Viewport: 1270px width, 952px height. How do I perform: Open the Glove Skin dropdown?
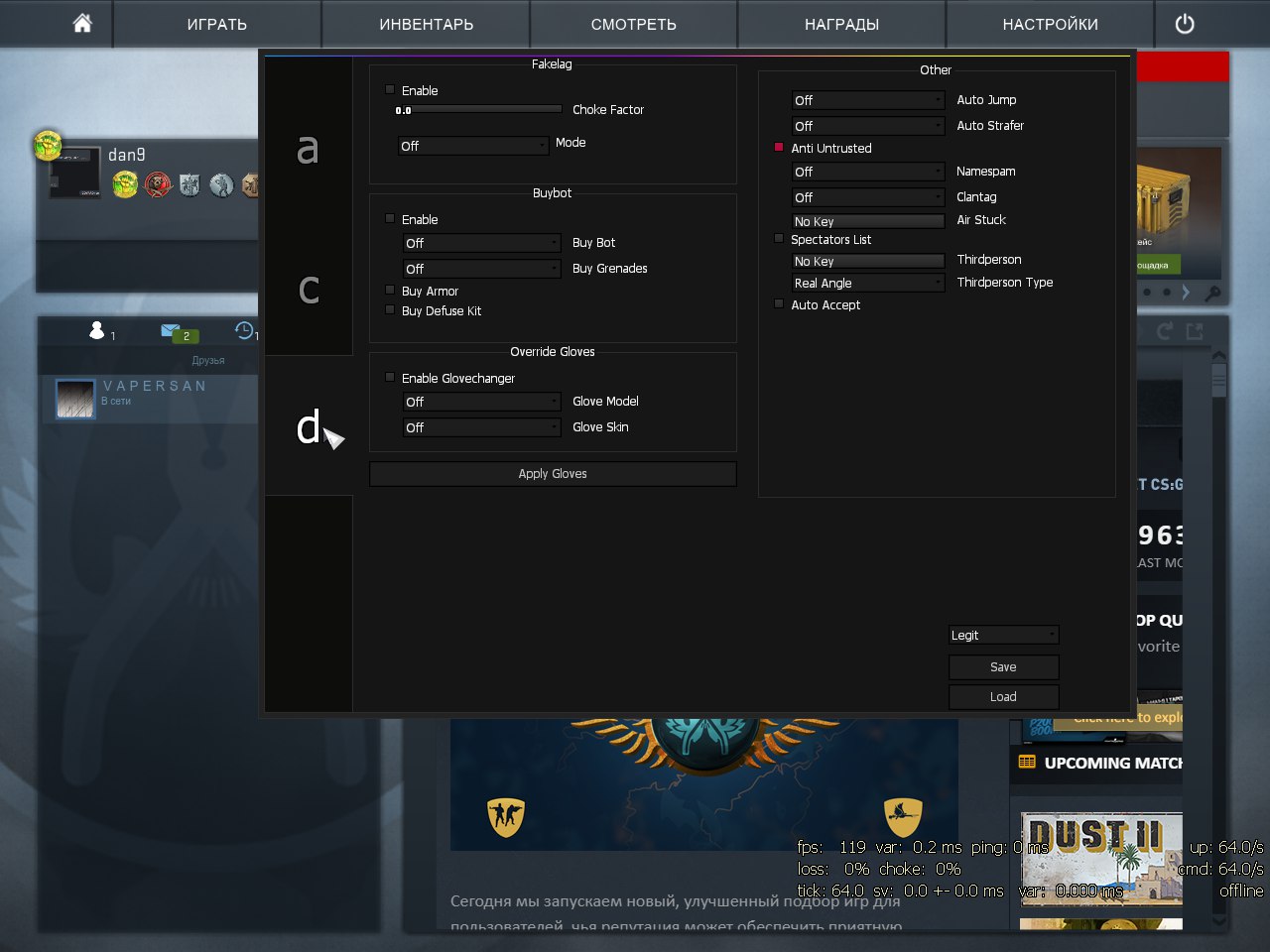[482, 427]
